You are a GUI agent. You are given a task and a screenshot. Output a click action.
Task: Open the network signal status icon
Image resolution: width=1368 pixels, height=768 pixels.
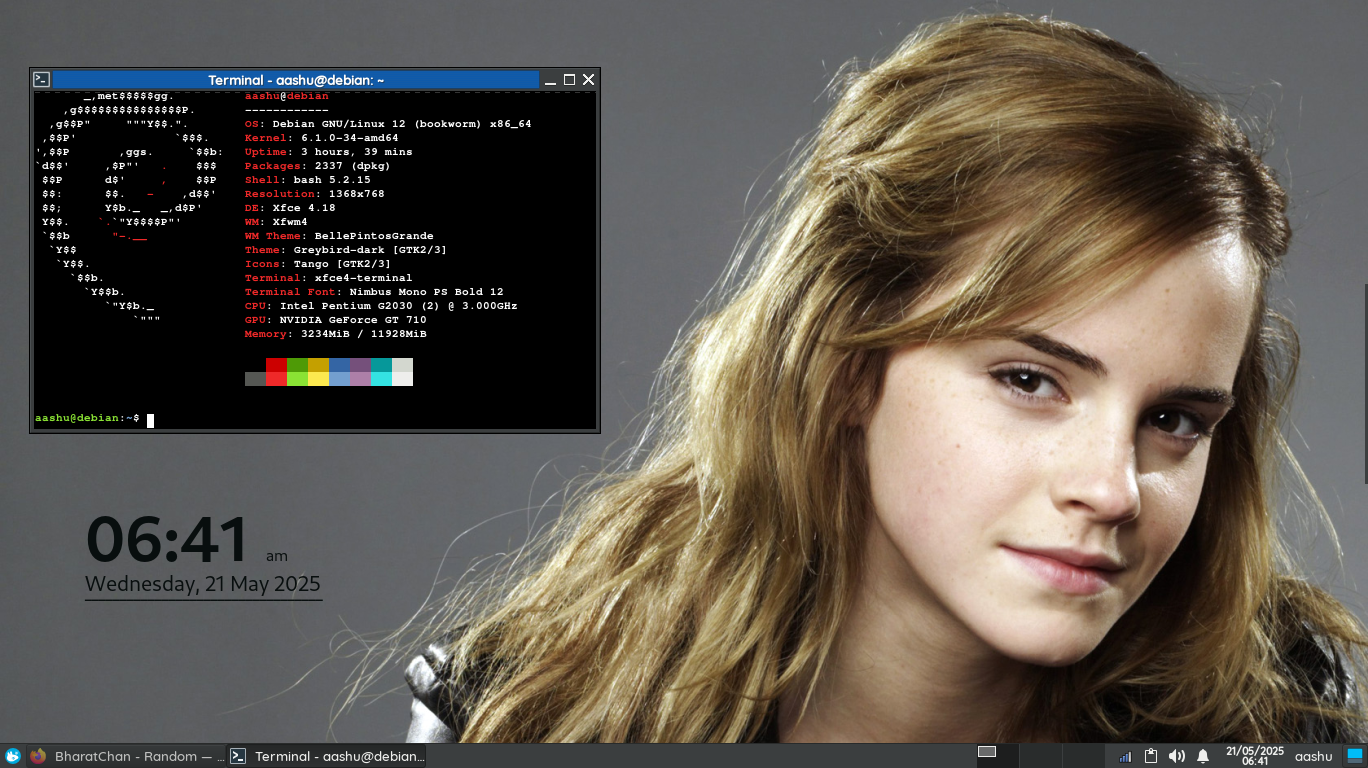tap(1125, 756)
